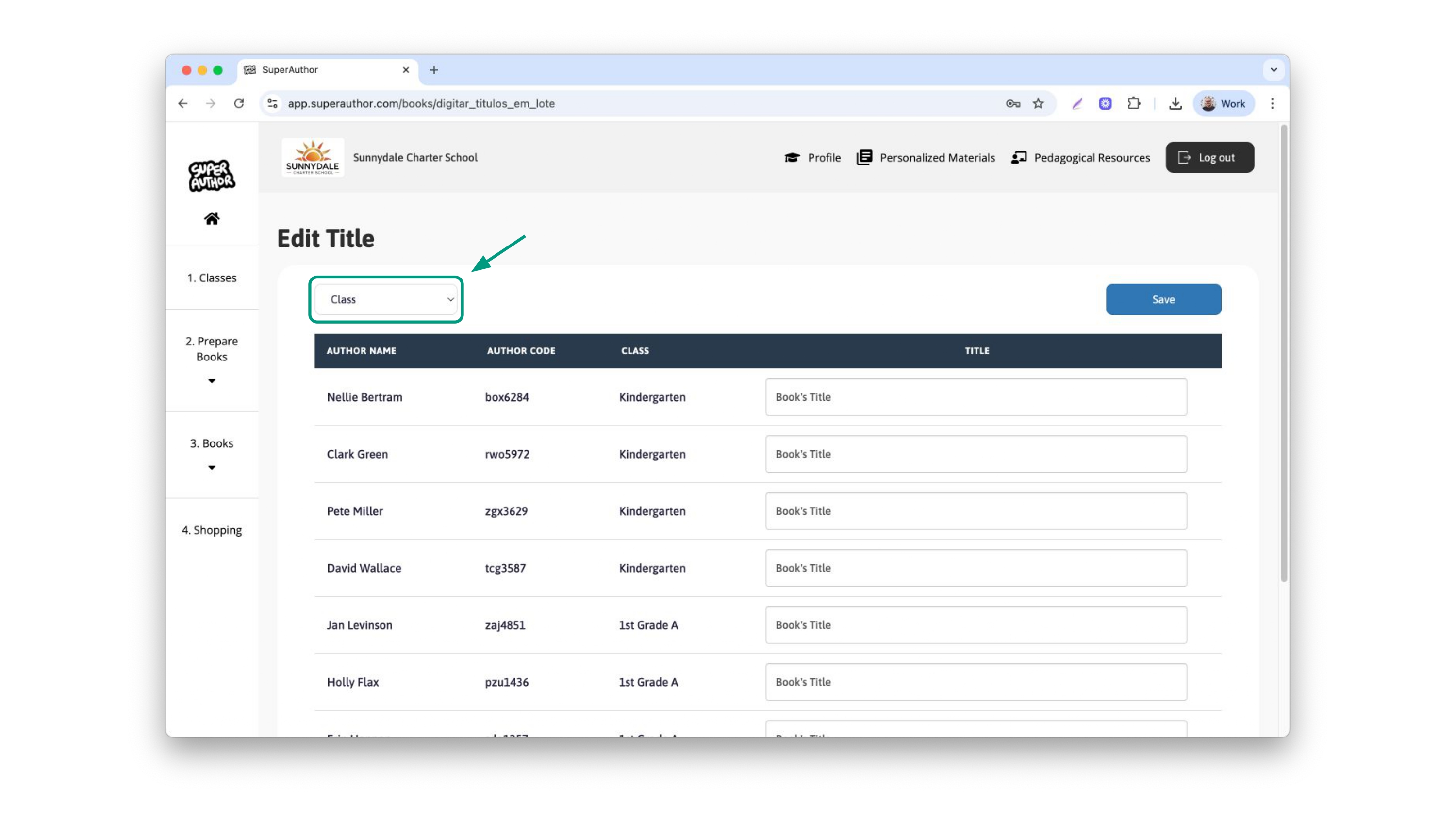
Task: Close the SuperAuthor tab
Action: (406, 70)
